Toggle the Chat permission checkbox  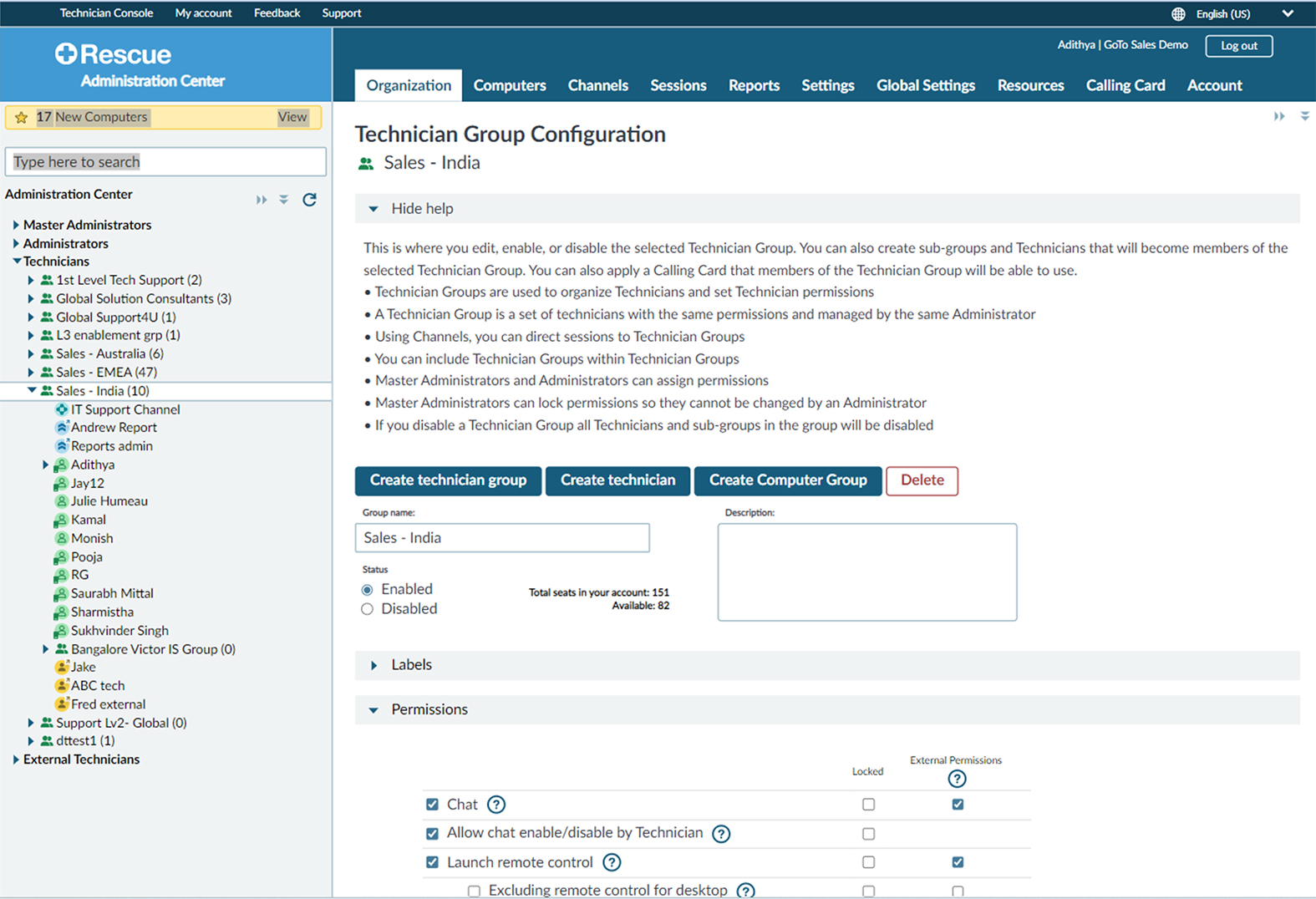[x=432, y=805]
